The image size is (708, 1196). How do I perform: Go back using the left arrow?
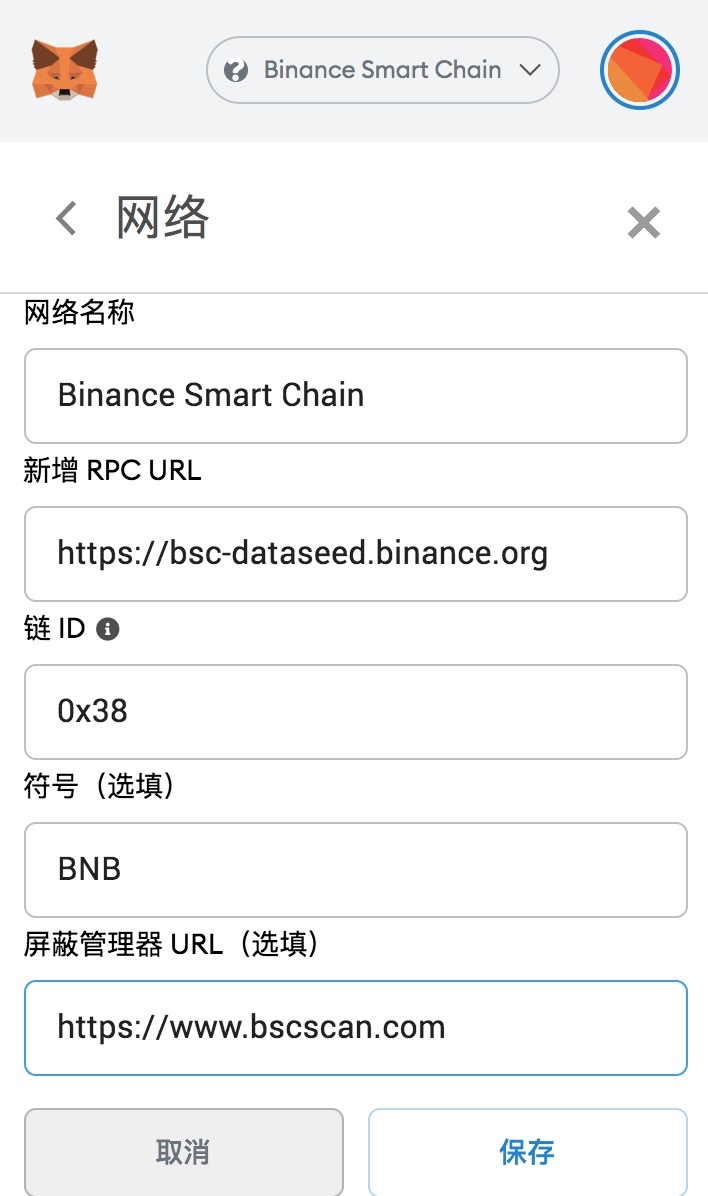tap(66, 218)
